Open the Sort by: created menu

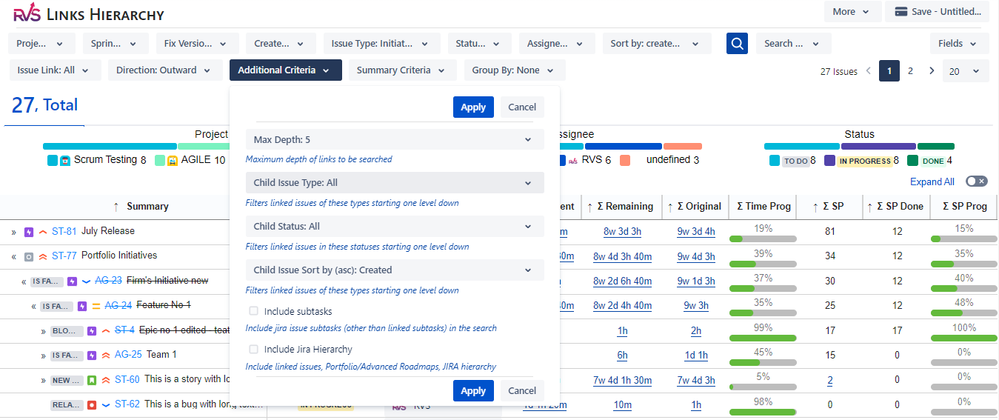pyautogui.click(x=657, y=43)
